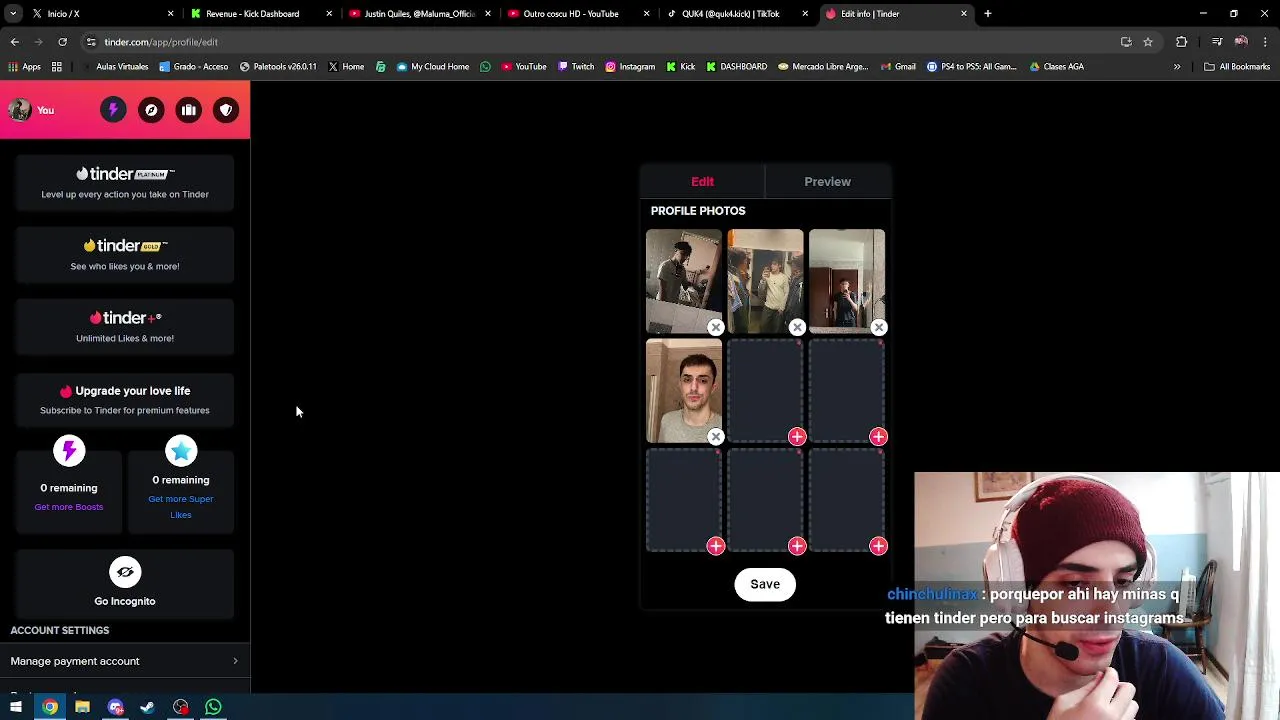Open Tinder Gold subscription card
This screenshot has height=720, width=1280.
tap(125, 255)
